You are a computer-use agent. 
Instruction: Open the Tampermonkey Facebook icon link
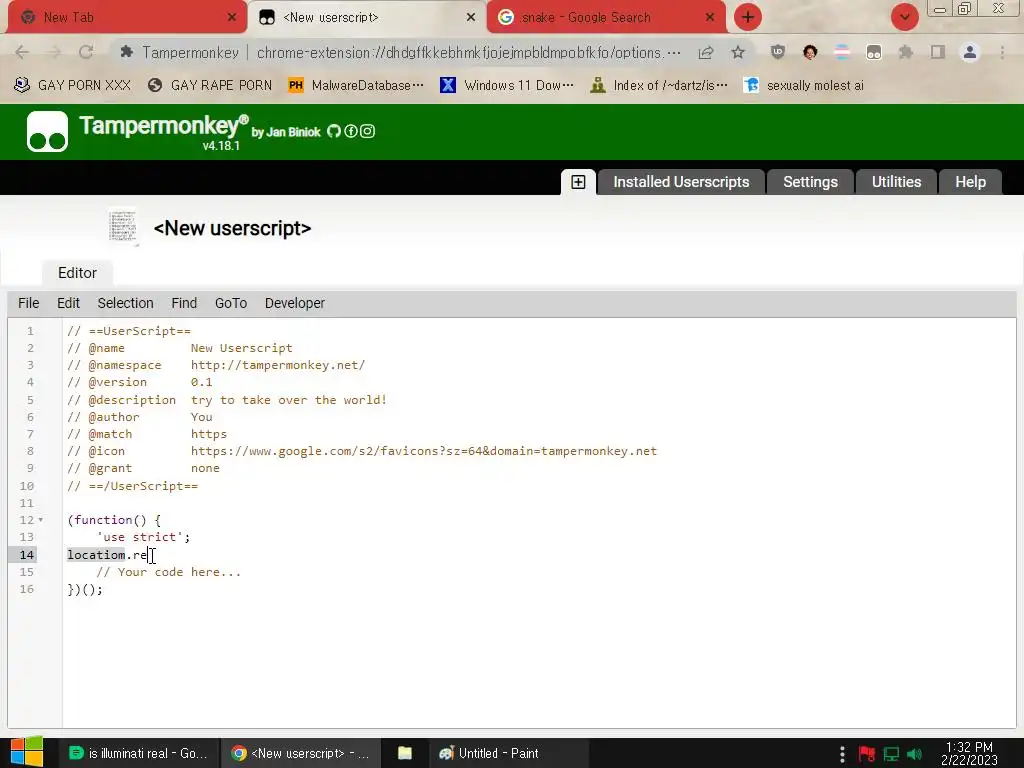click(351, 131)
